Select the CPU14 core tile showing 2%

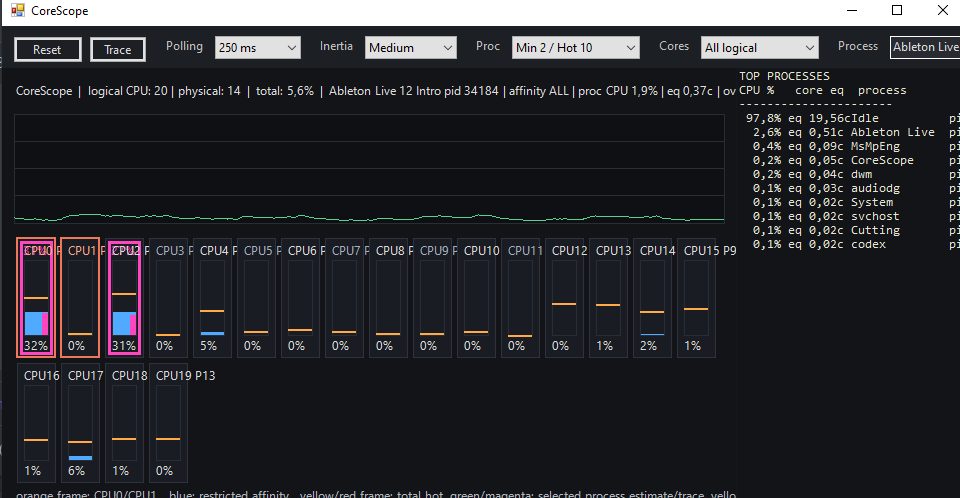(x=653, y=298)
